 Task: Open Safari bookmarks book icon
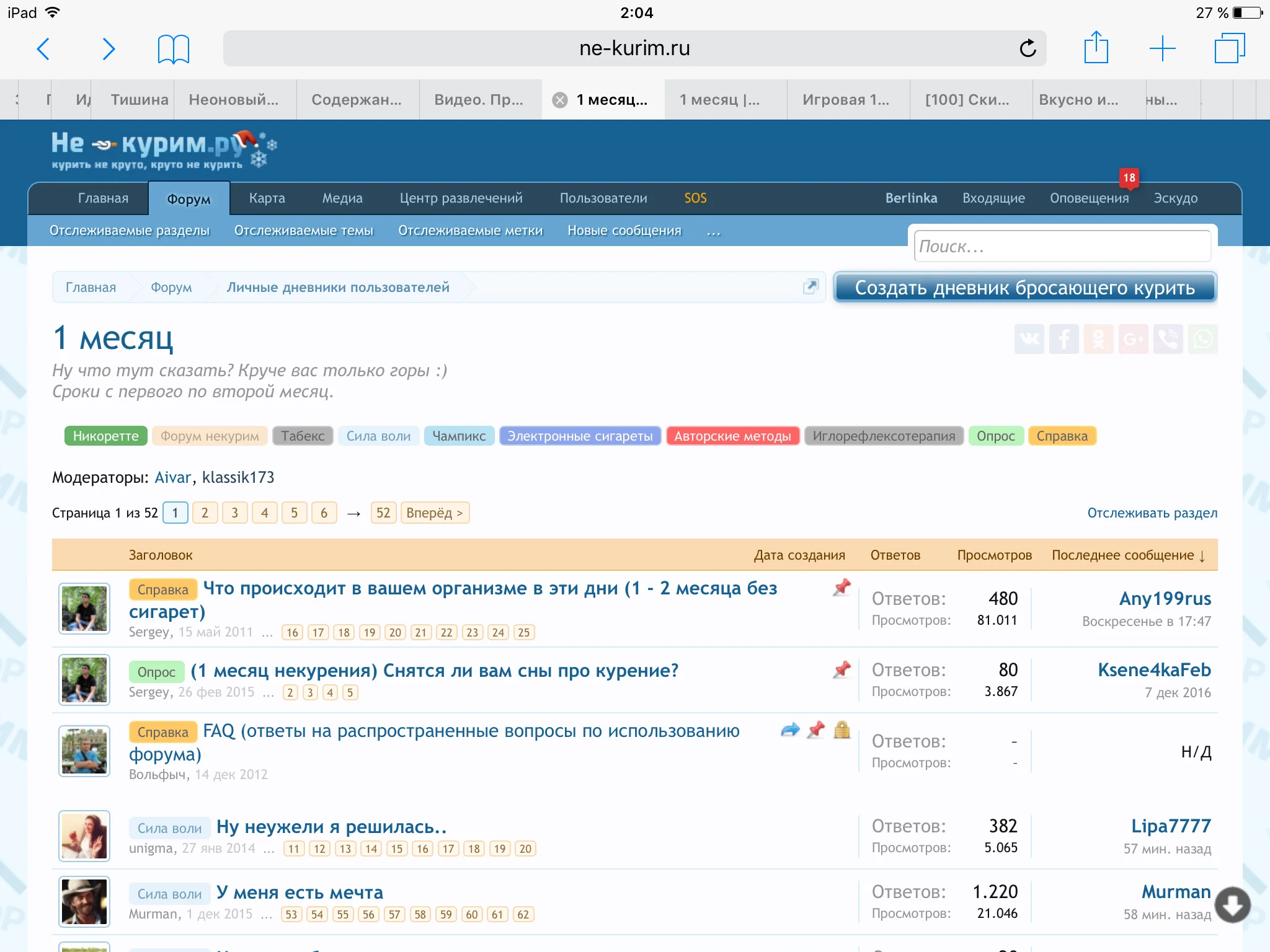pos(173,48)
